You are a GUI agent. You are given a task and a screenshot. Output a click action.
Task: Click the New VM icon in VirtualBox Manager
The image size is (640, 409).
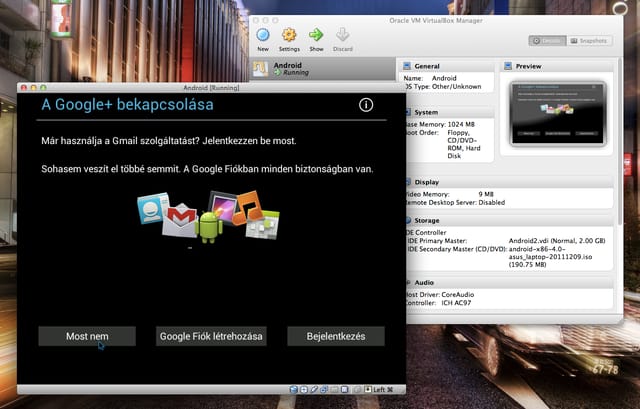click(x=263, y=35)
